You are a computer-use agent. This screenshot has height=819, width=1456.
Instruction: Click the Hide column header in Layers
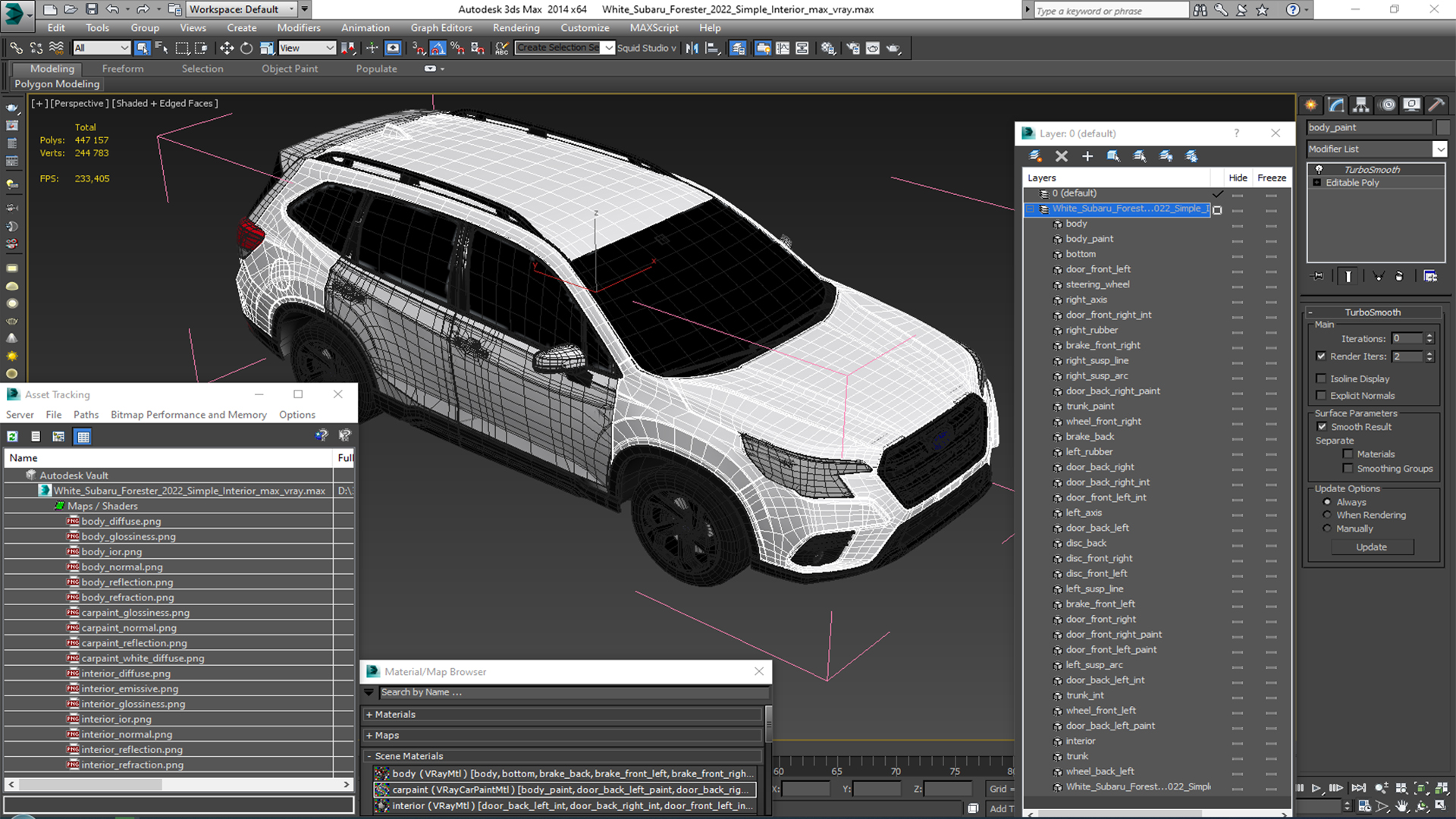pos(1238,177)
